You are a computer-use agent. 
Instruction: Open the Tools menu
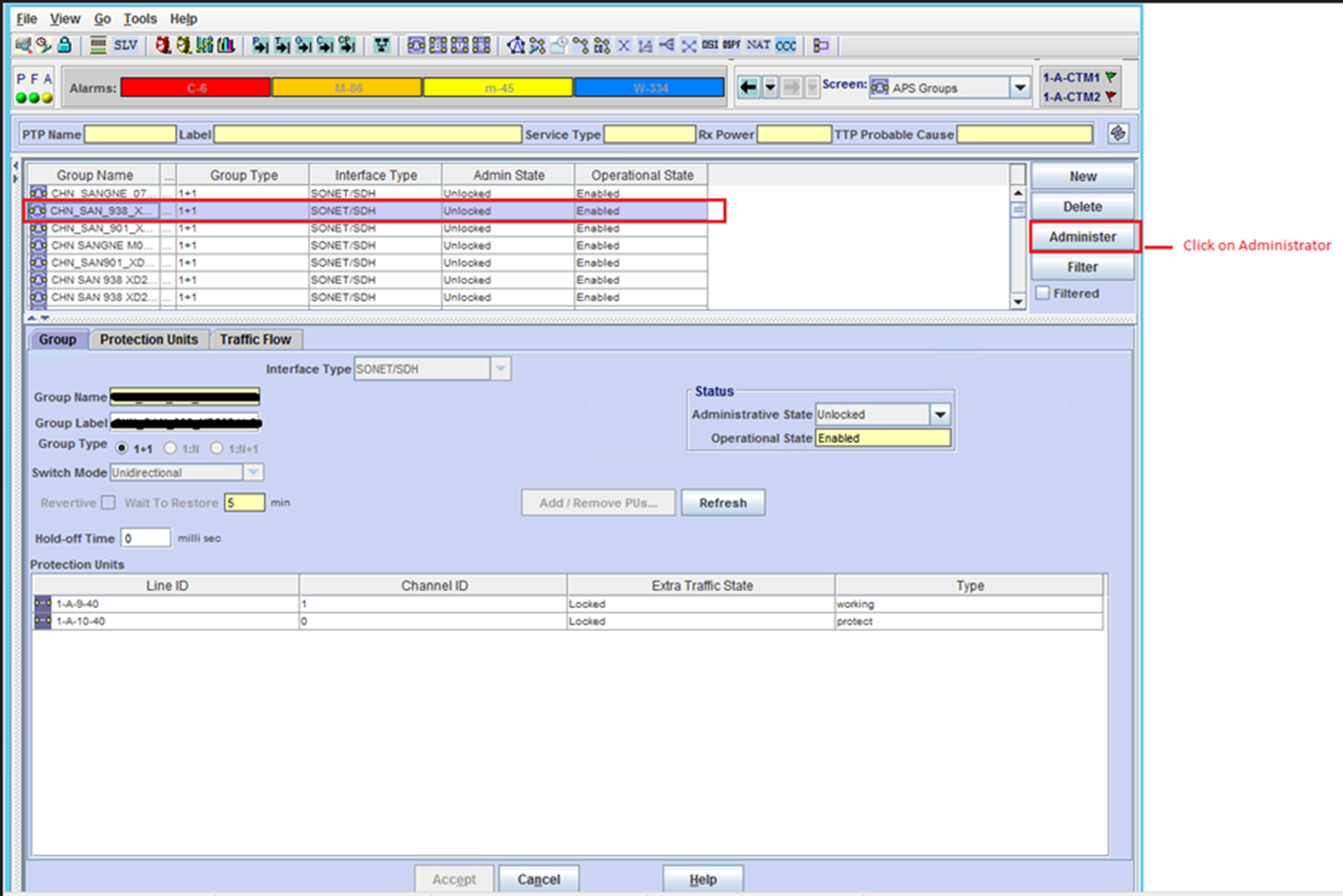139,18
